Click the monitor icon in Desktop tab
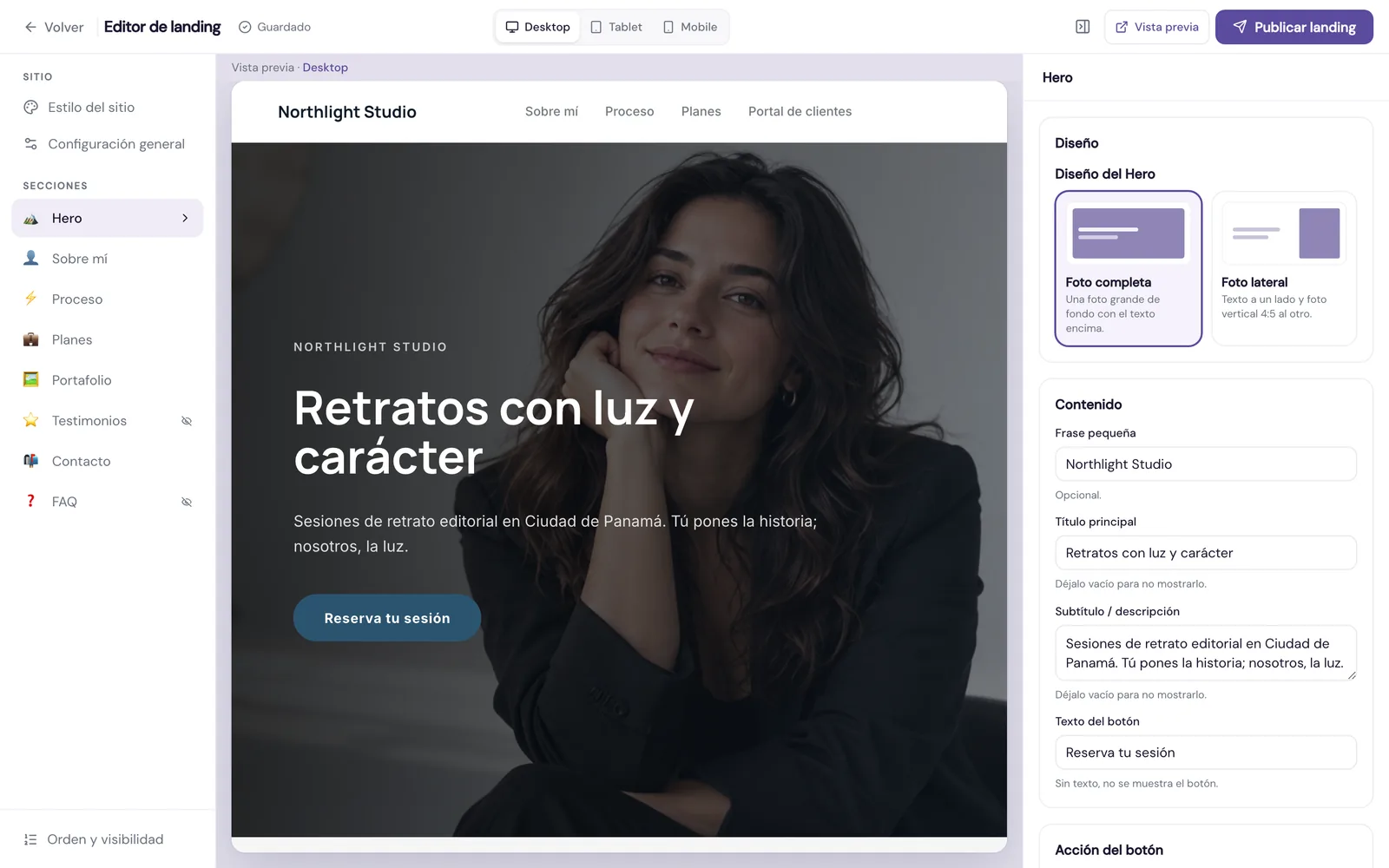1389x868 pixels. [x=512, y=27]
